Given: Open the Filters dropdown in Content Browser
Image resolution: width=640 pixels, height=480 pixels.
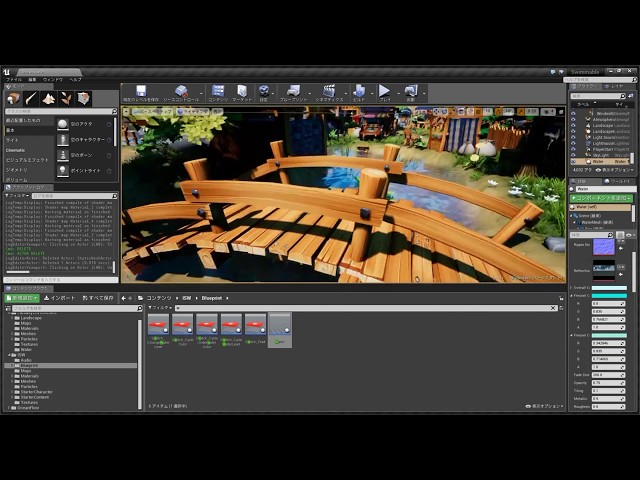Looking at the screenshot, I should pyautogui.click(x=160, y=308).
